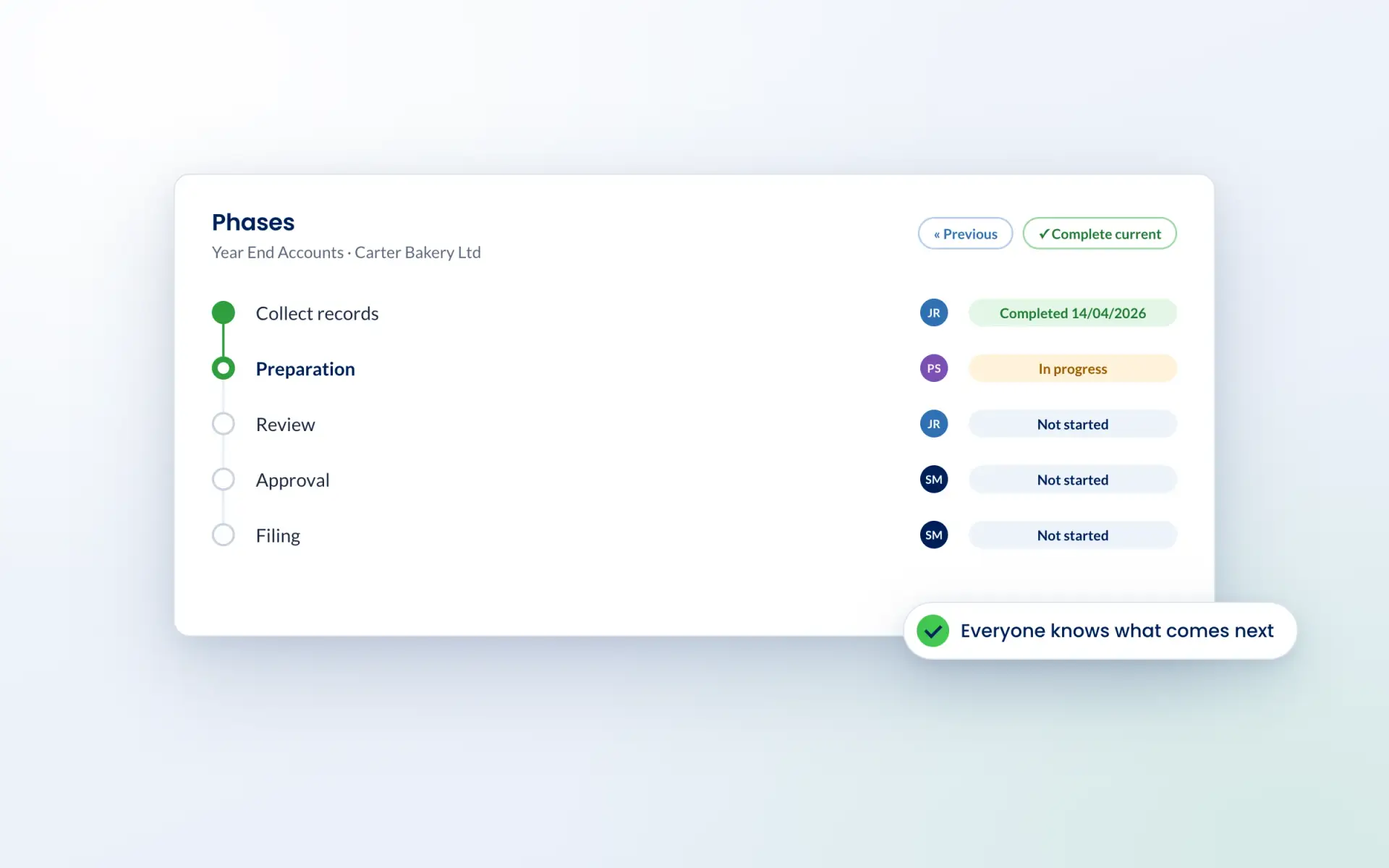This screenshot has height=868, width=1389.
Task: Click the Everyone knows what comes next text
Action: click(x=1116, y=631)
